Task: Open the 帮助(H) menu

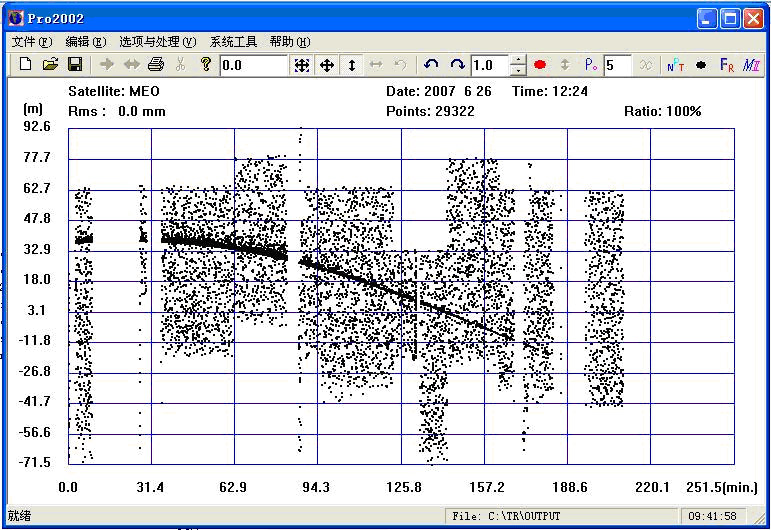Action: click(x=290, y=42)
